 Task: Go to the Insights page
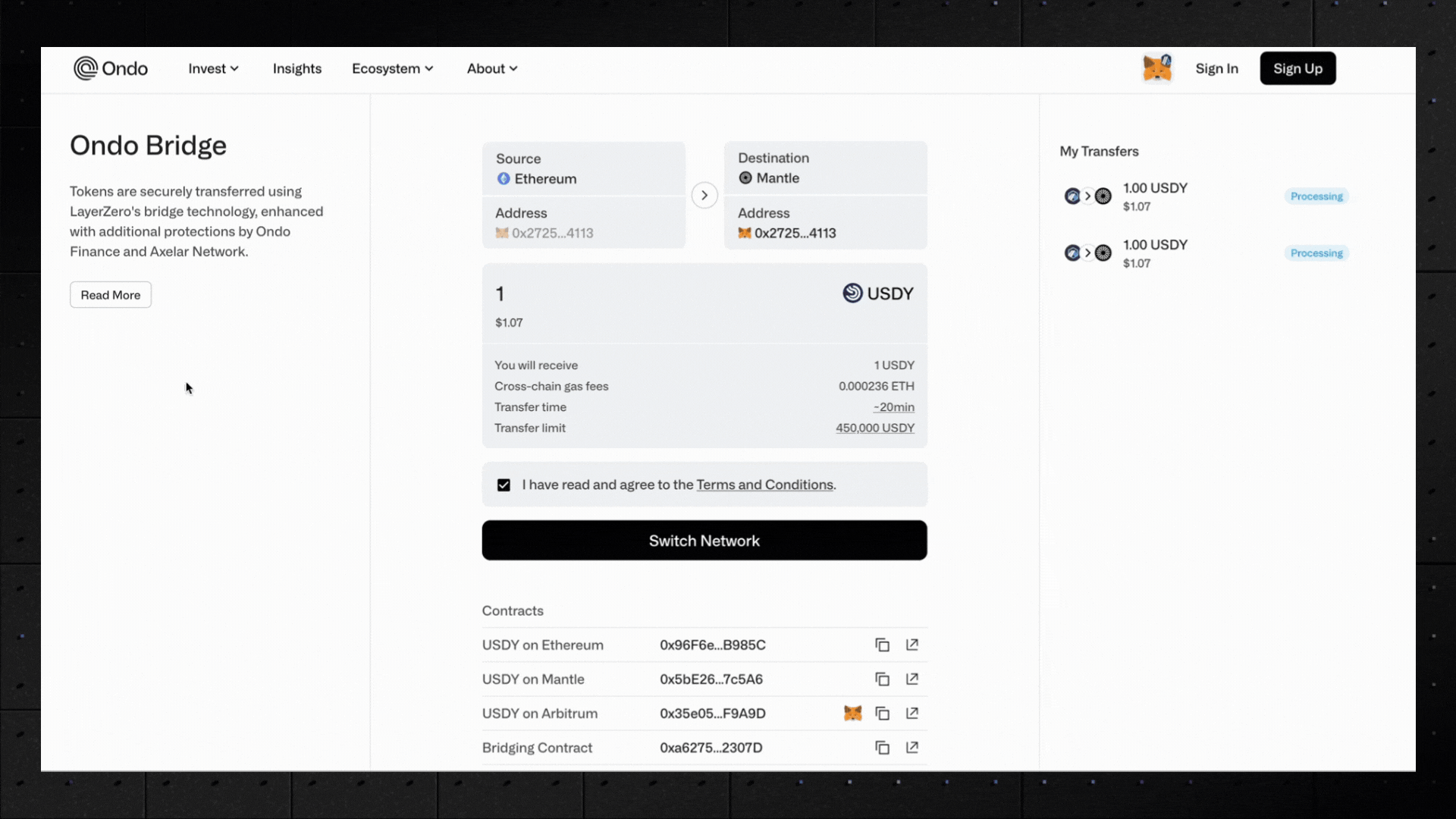pyautogui.click(x=297, y=68)
